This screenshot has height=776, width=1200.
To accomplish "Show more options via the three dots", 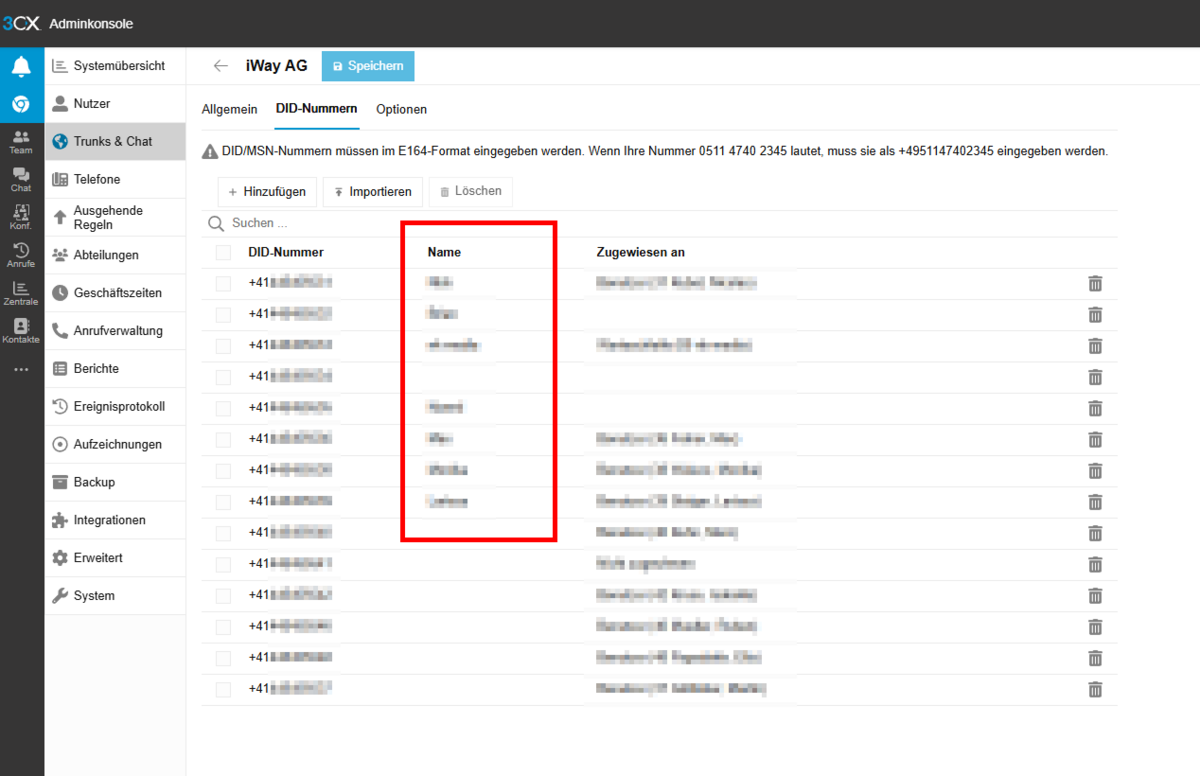I will (x=21, y=370).
